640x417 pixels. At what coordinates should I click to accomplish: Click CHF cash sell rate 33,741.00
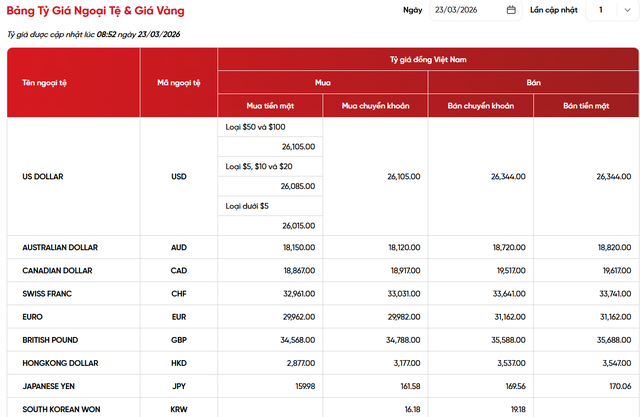[616, 294]
